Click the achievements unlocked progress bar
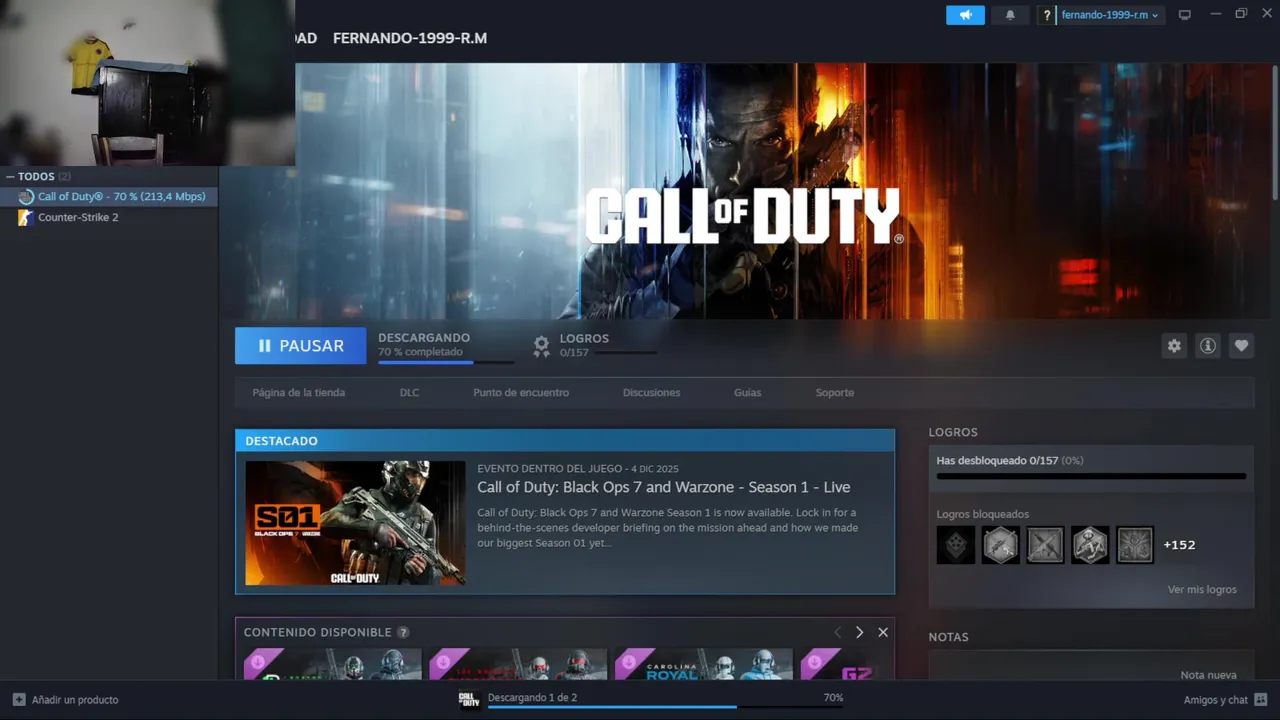This screenshot has width=1280, height=720. tap(1091, 477)
